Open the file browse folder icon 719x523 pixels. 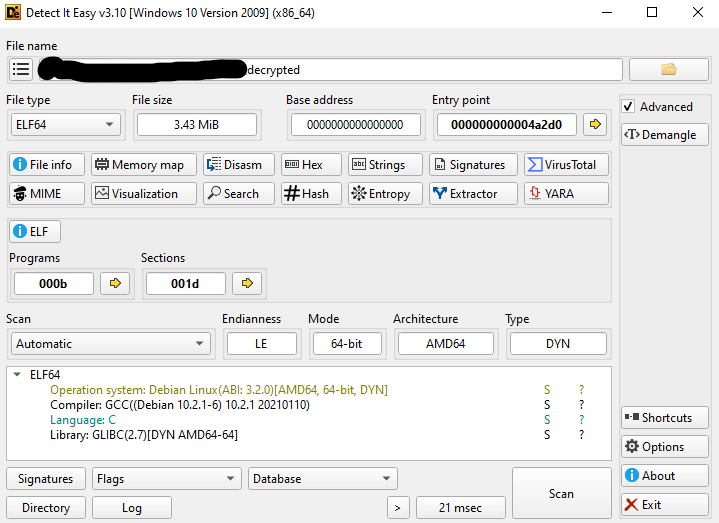click(x=669, y=69)
